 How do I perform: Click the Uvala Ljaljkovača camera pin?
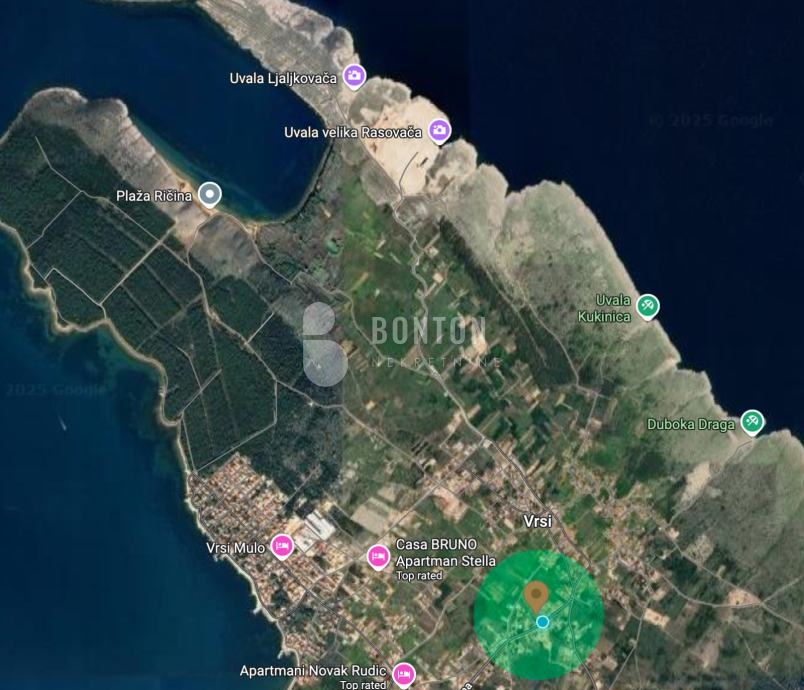coord(354,76)
